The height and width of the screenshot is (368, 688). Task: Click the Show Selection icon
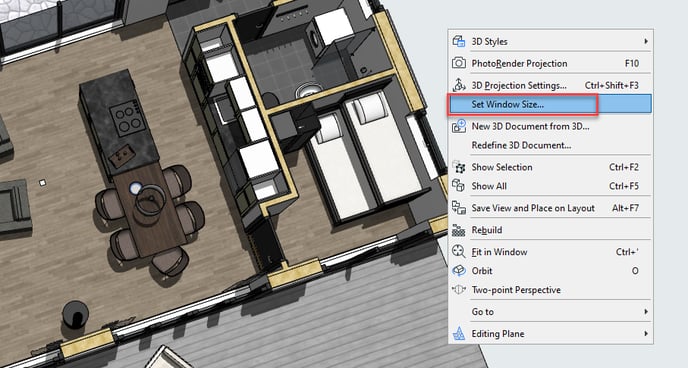point(459,167)
